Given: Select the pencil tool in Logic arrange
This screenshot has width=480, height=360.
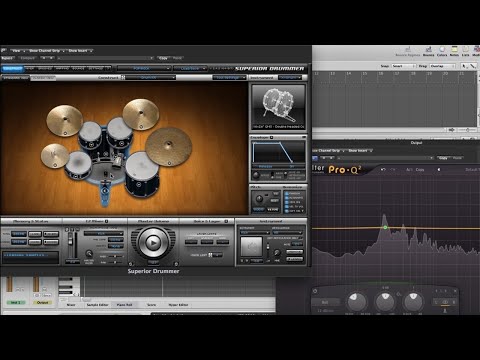Looking at the screenshot, I should pyautogui.click(x=472, y=66).
